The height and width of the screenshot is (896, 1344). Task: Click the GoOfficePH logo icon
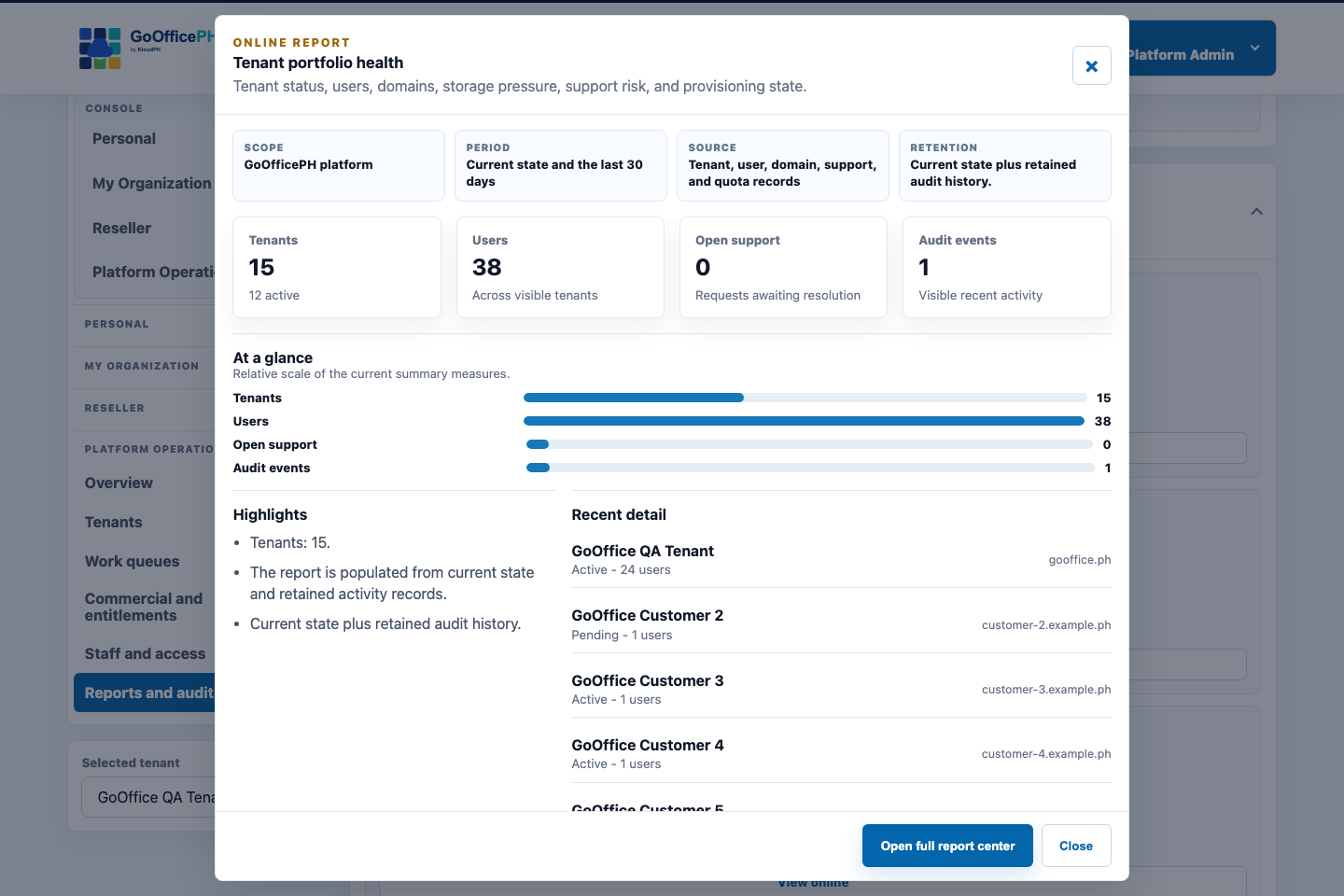[100, 49]
